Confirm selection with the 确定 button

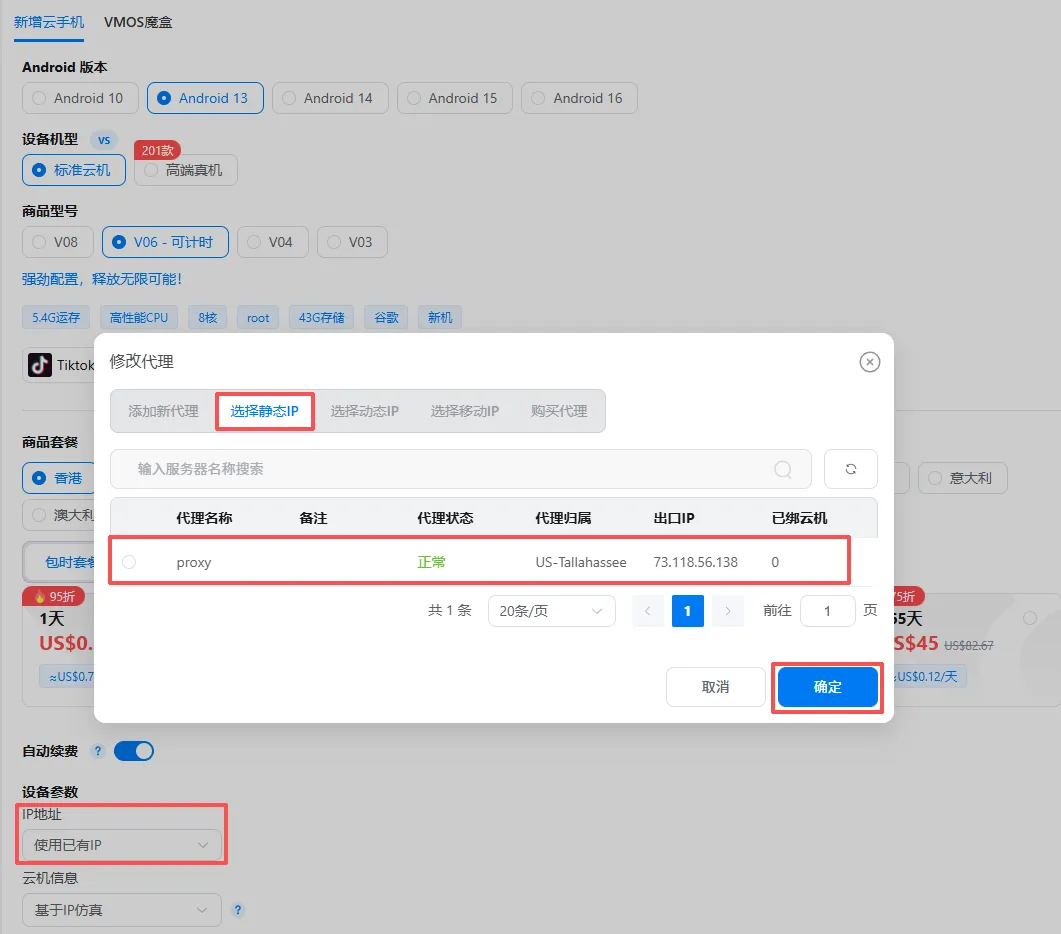827,687
